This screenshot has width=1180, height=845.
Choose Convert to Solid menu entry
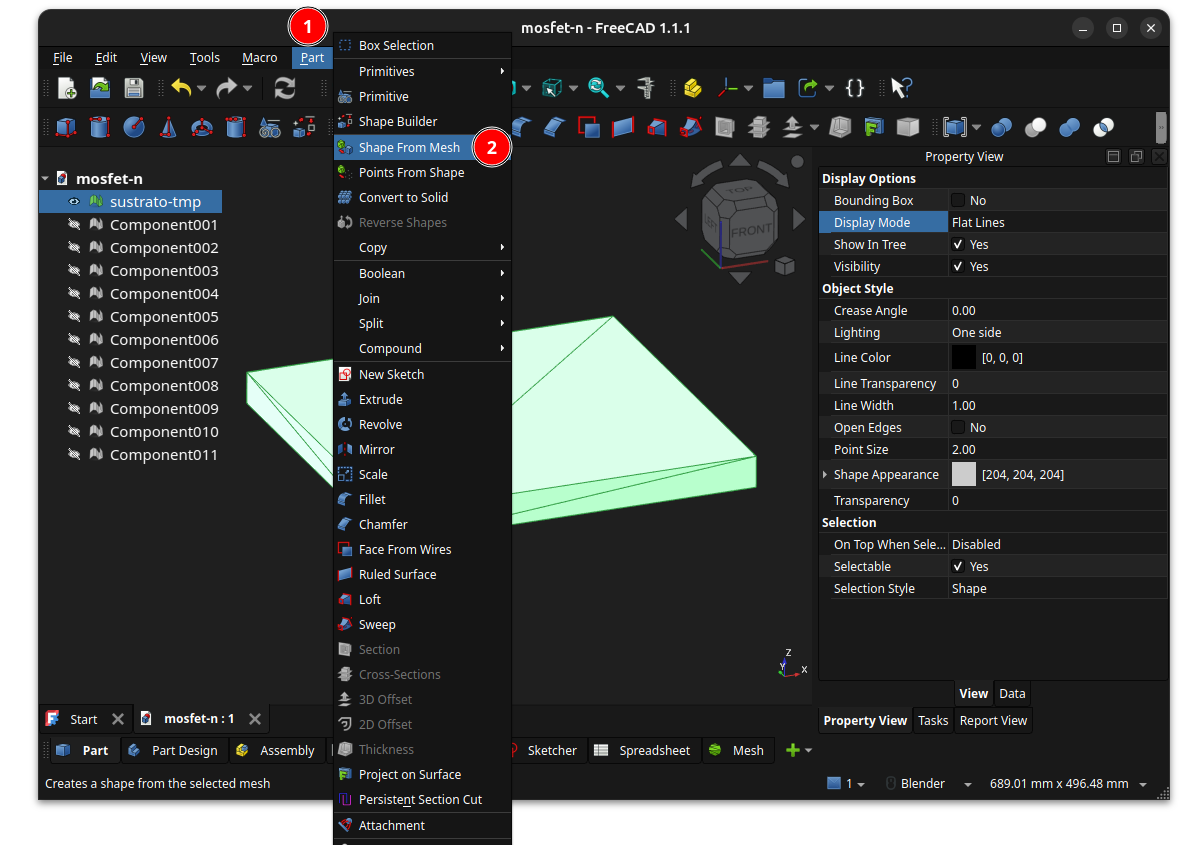(422, 197)
